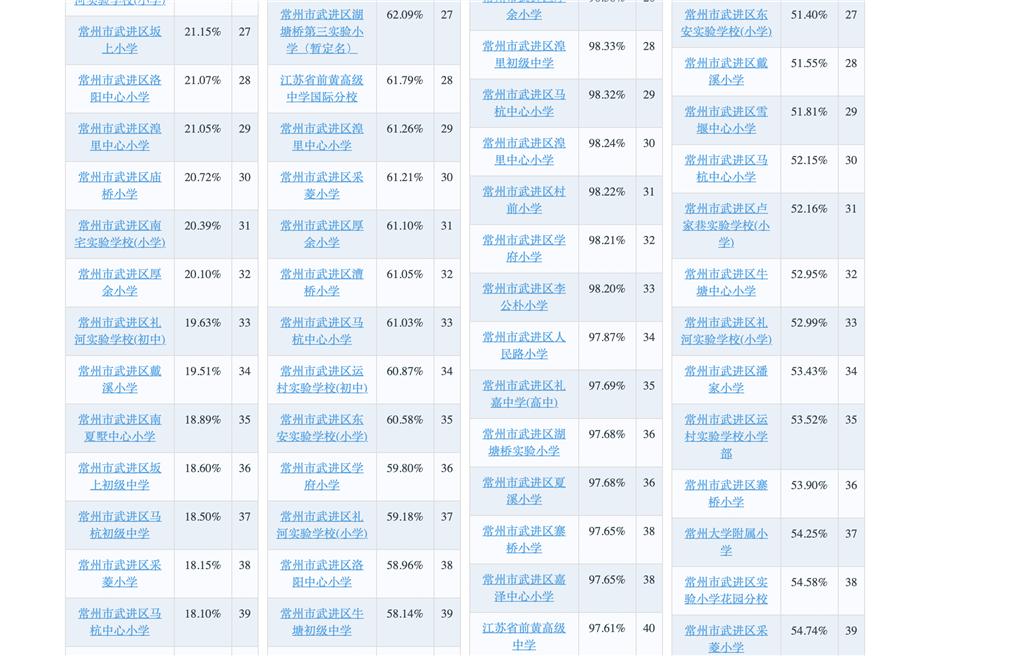Open the 常州市武进区庙桥小学 link
The width and height of the screenshot is (1024, 656).
(120, 186)
